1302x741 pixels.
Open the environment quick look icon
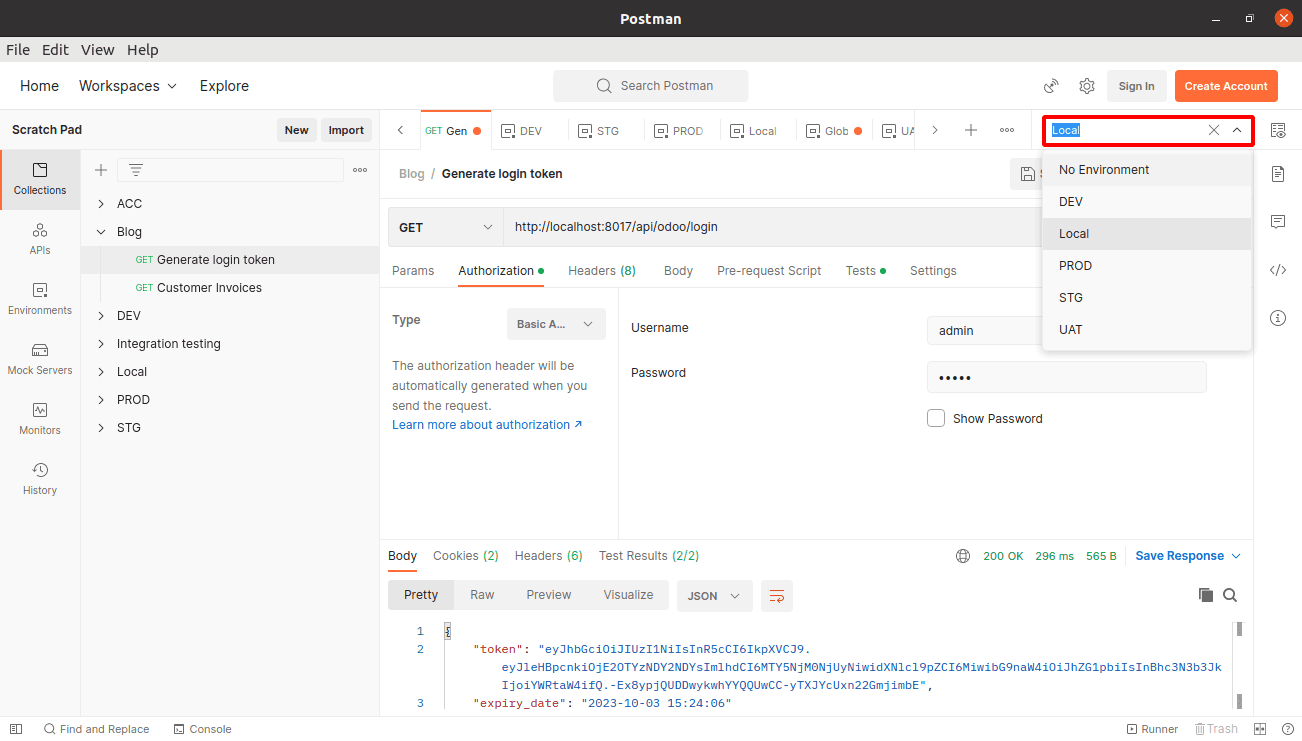[x=1278, y=130]
